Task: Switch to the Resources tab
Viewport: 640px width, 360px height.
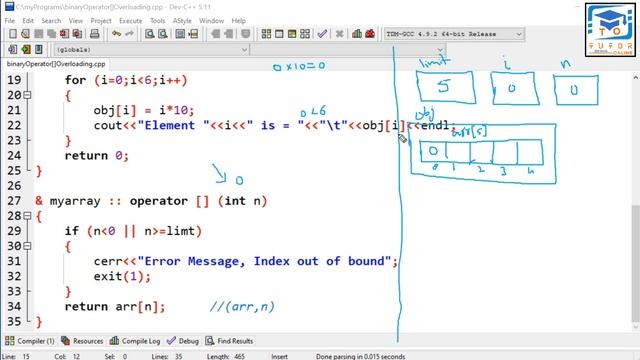Action: [x=82, y=341]
